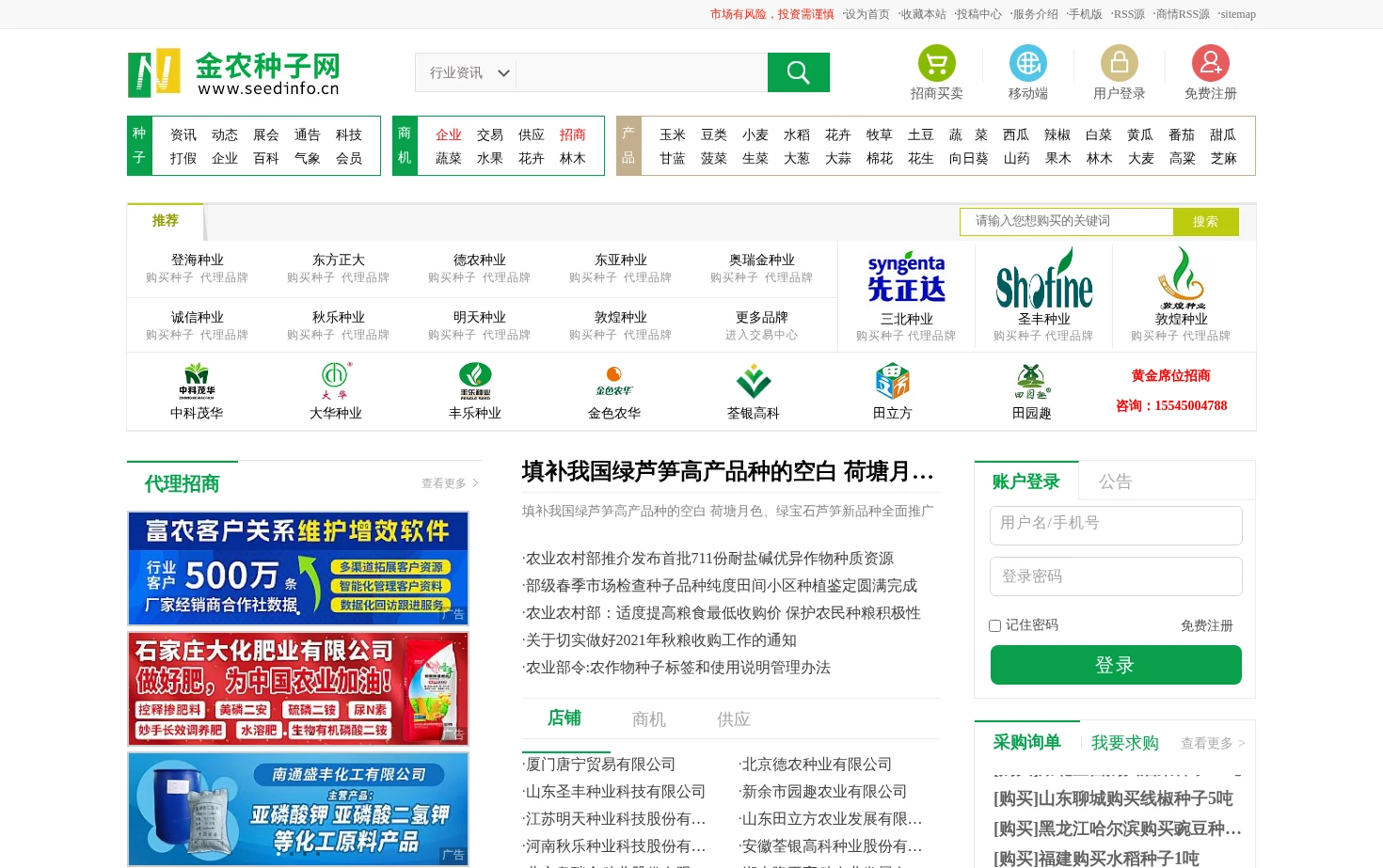Select the 推荐 tab
Image resolution: width=1383 pixels, height=868 pixels.
(x=166, y=221)
